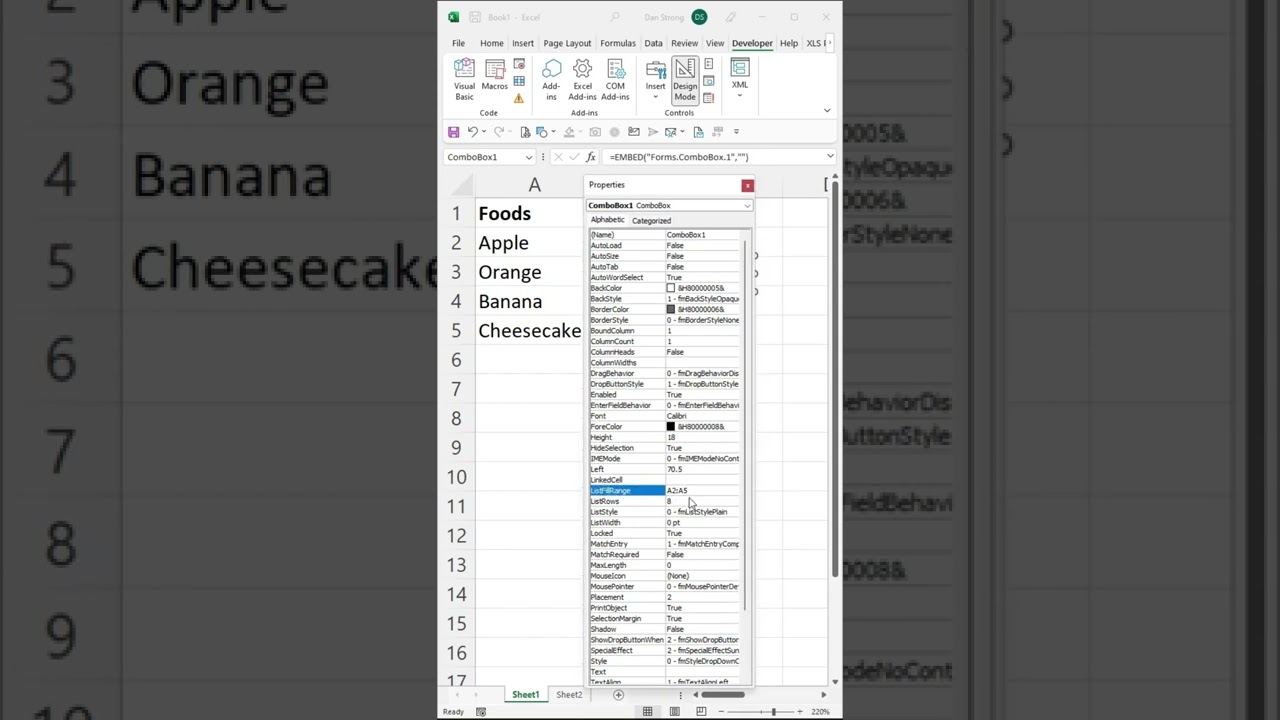Select the Cheesecake cell
The image size is (1280, 720).
(x=530, y=331)
